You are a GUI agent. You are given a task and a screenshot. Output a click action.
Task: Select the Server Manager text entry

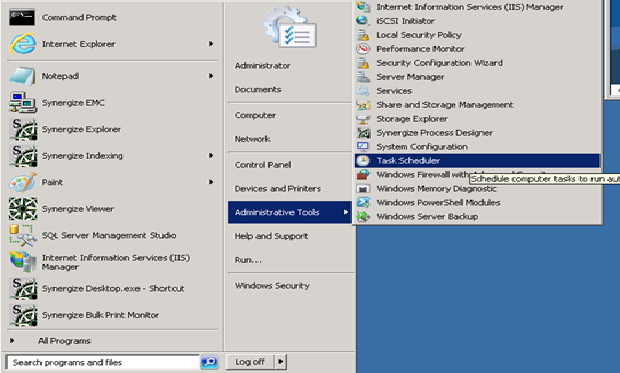pos(410,77)
